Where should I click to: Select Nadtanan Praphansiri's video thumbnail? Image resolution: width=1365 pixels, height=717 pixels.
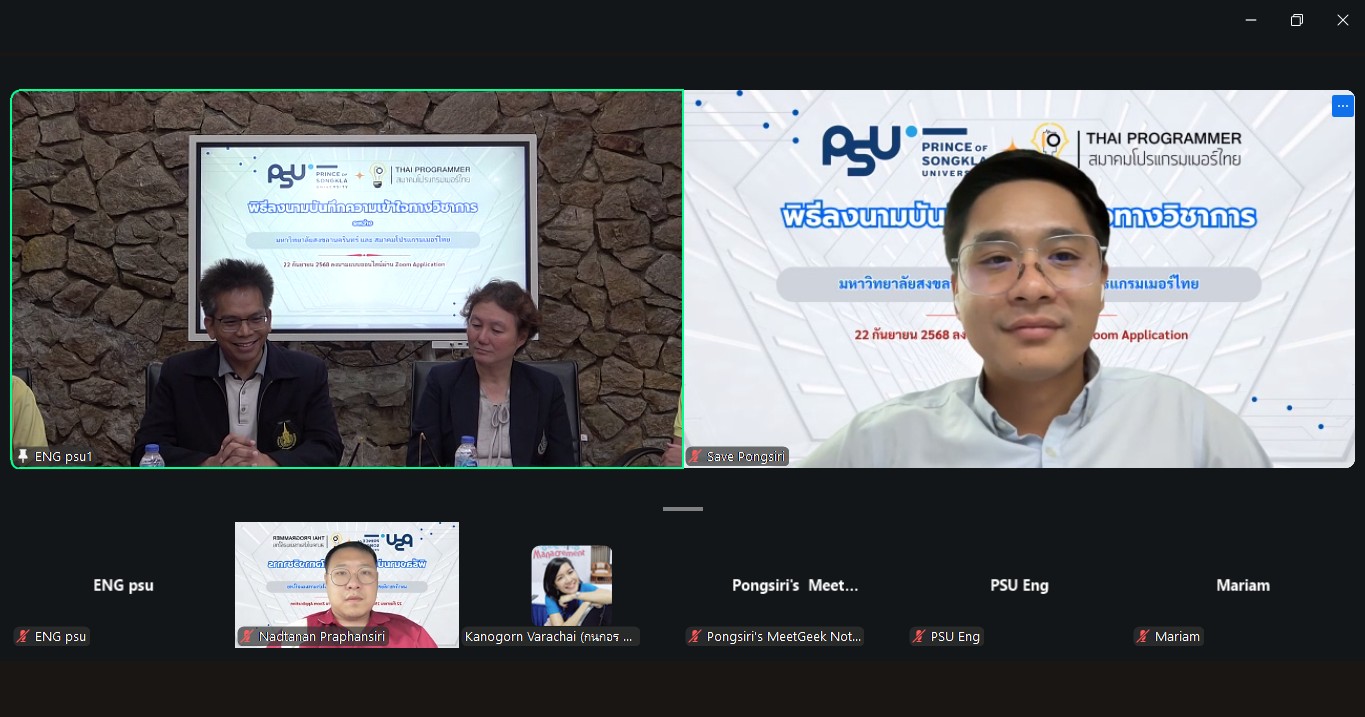tap(346, 580)
